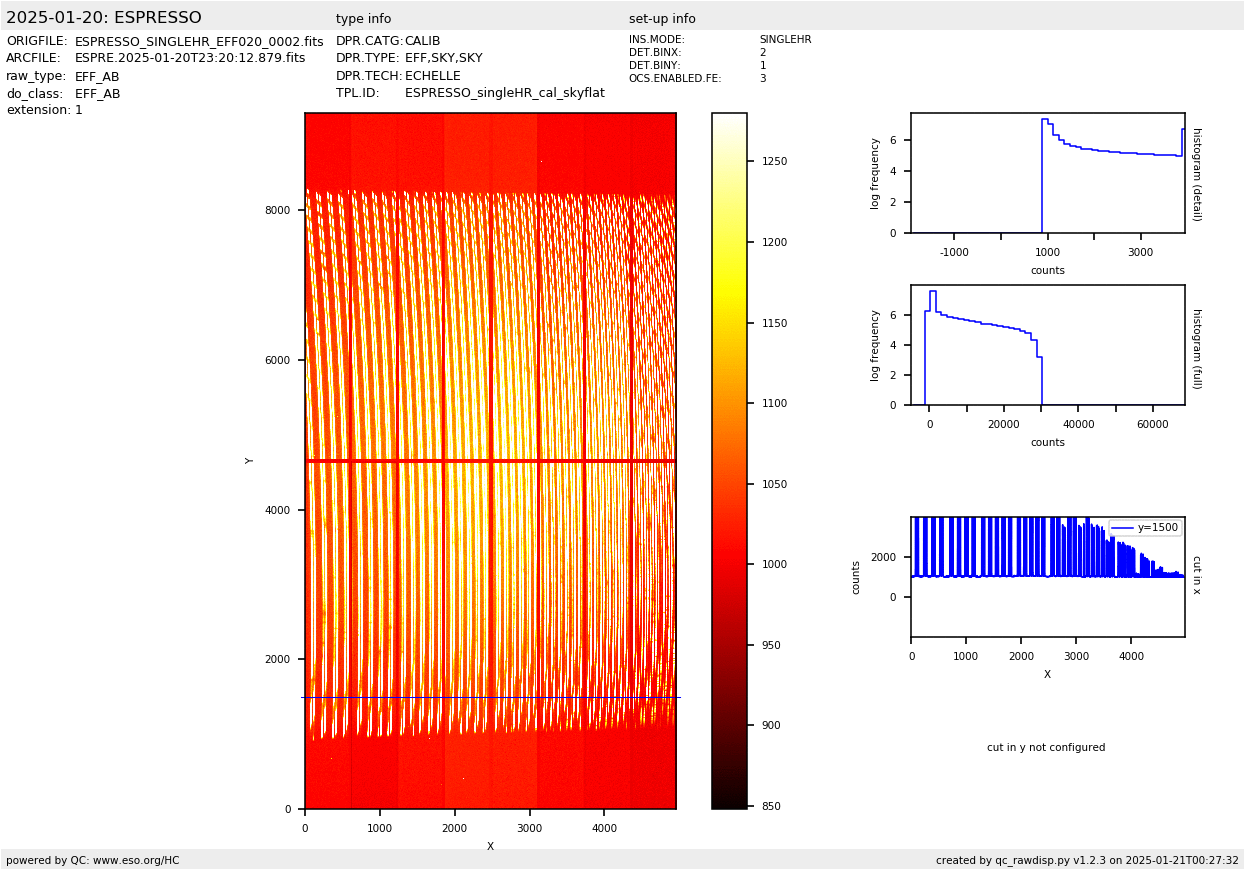Click the DPR.TYPE value EFF,SKY,SKY
The height and width of the screenshot is (870, 1245).
443,59
